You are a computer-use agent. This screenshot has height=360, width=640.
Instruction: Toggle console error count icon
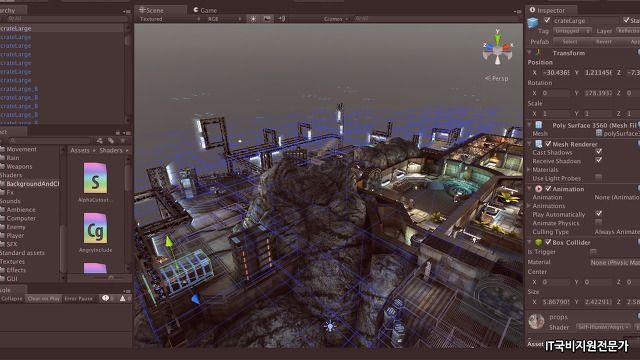(105, 298)
